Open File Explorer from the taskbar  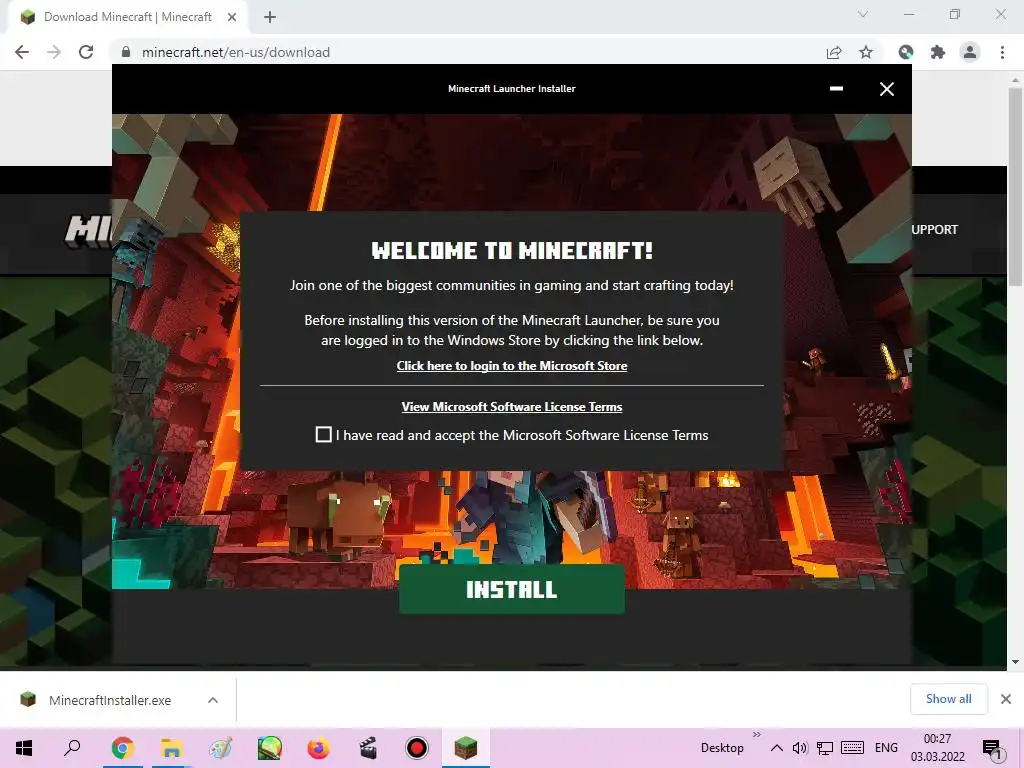(x=171, y=748)
